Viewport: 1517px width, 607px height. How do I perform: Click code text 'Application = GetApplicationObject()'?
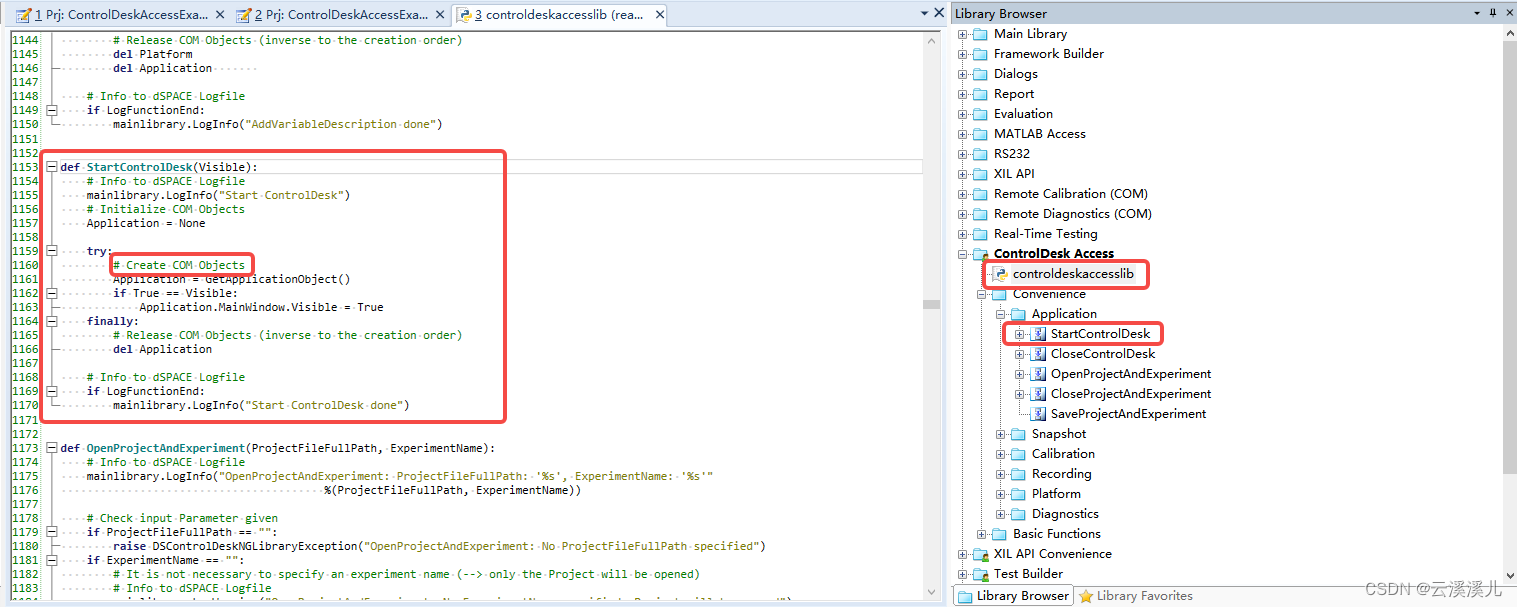[232, 279]
